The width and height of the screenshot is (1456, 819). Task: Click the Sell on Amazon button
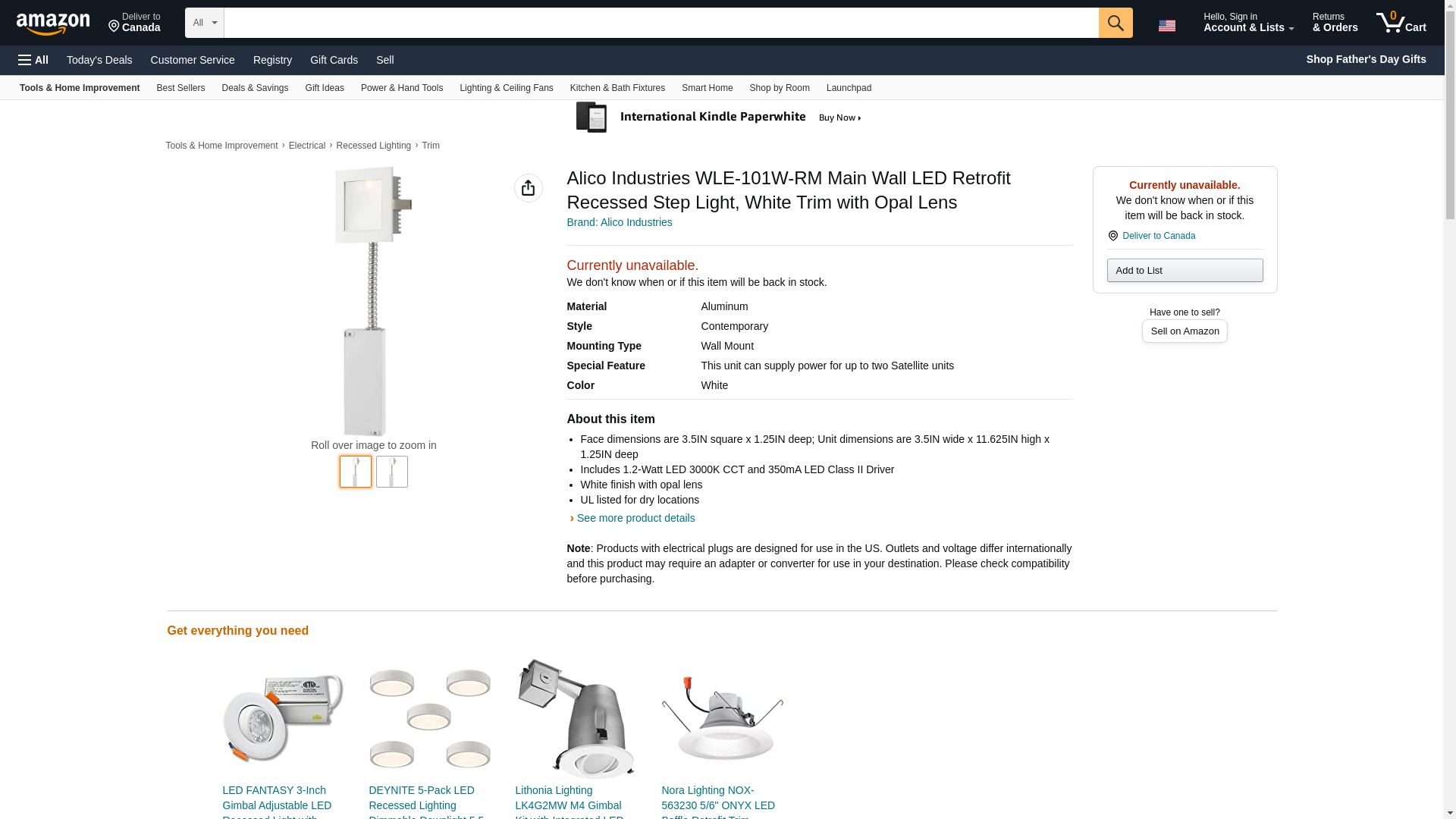point(1185,331)
